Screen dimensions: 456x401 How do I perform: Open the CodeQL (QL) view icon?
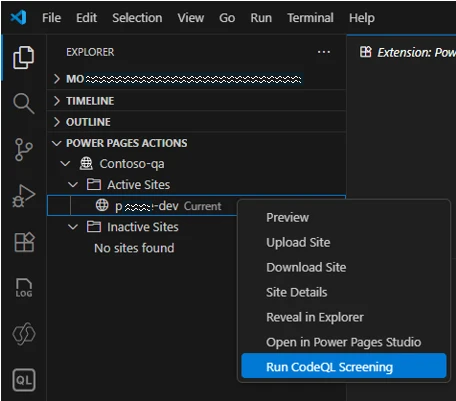pos(24,380)
